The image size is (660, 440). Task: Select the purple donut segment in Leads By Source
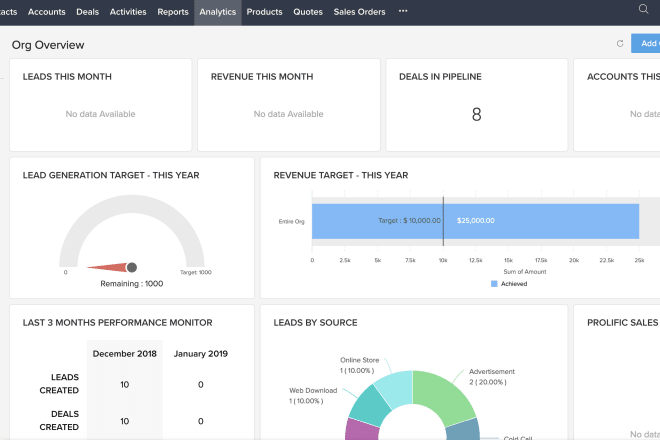point(361,429)
